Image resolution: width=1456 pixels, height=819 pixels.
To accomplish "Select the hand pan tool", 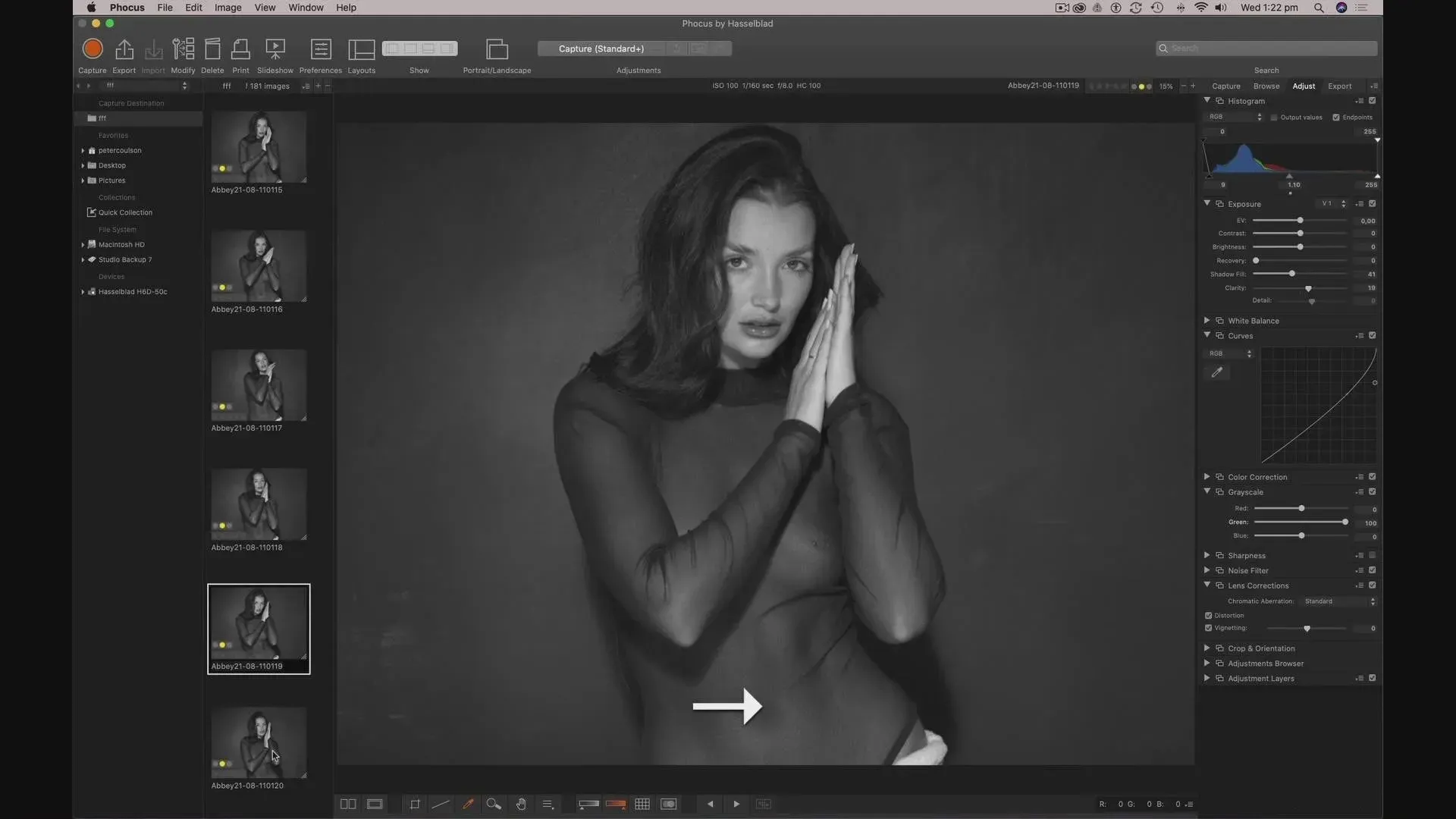I will point(521,804).
